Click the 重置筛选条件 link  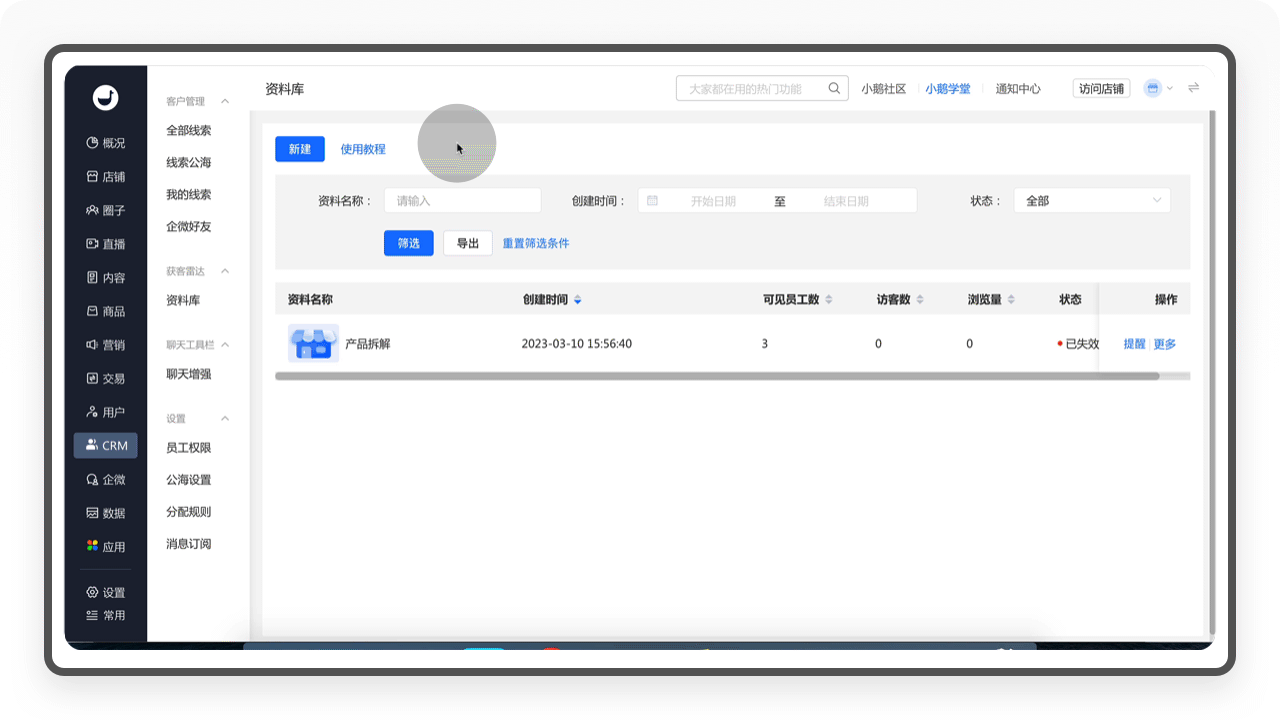coord(535,243)
